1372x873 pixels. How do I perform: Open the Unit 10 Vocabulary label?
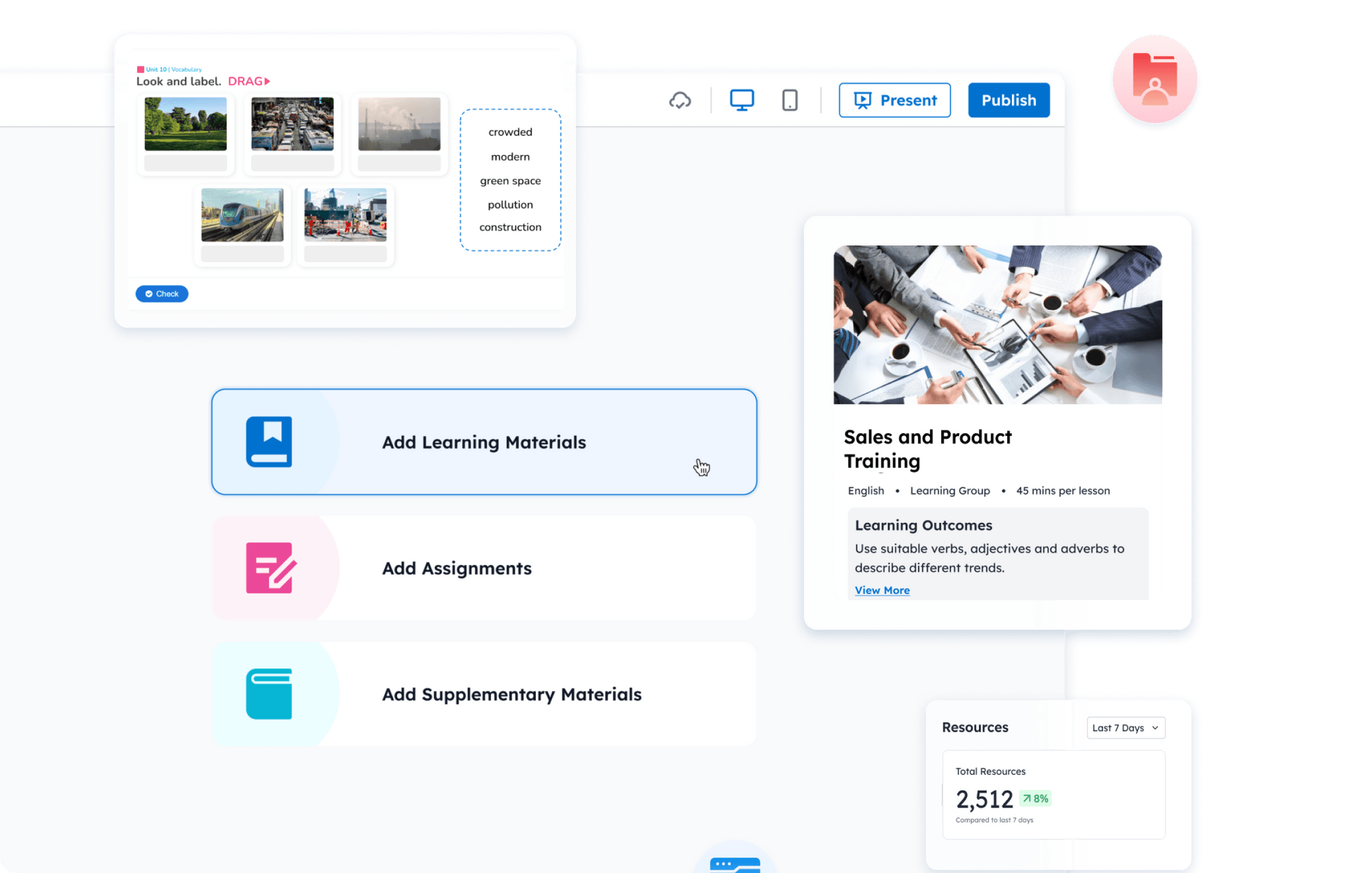coord(169,69)
